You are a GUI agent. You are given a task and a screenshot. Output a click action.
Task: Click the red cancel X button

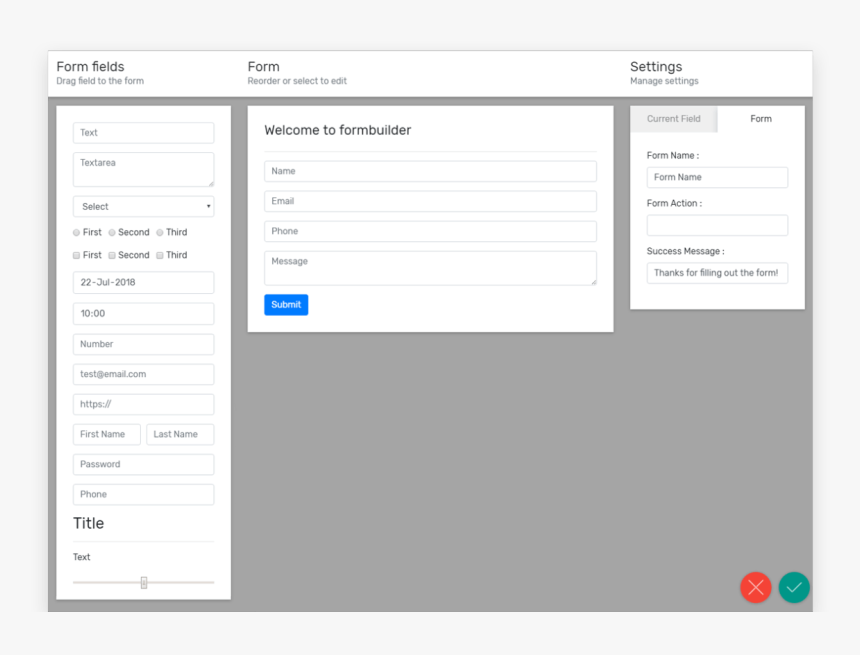(x=755, y=587)
